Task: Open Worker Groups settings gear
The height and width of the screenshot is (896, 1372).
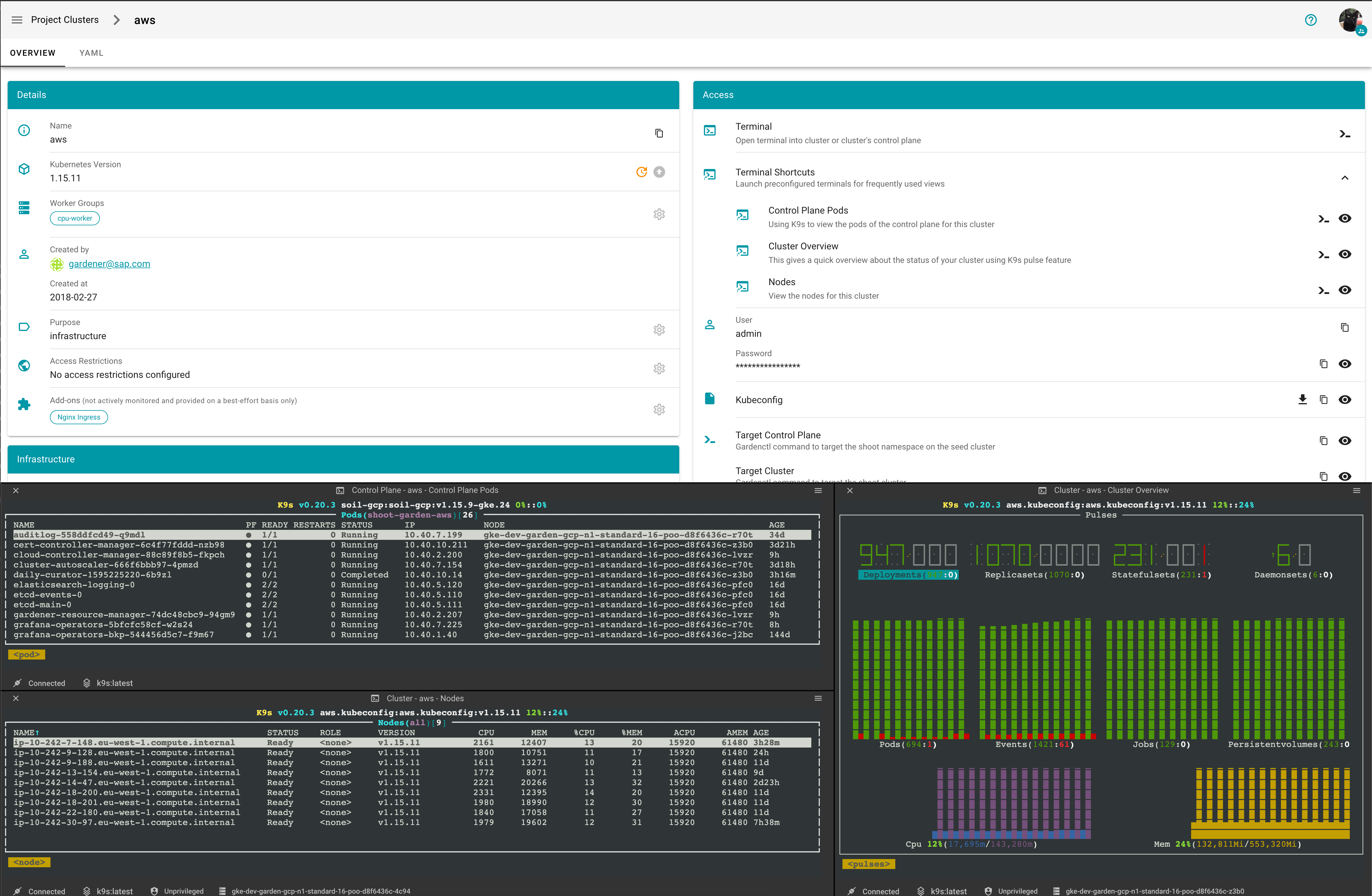Action: pyautogui.click(x=659, y=214)
